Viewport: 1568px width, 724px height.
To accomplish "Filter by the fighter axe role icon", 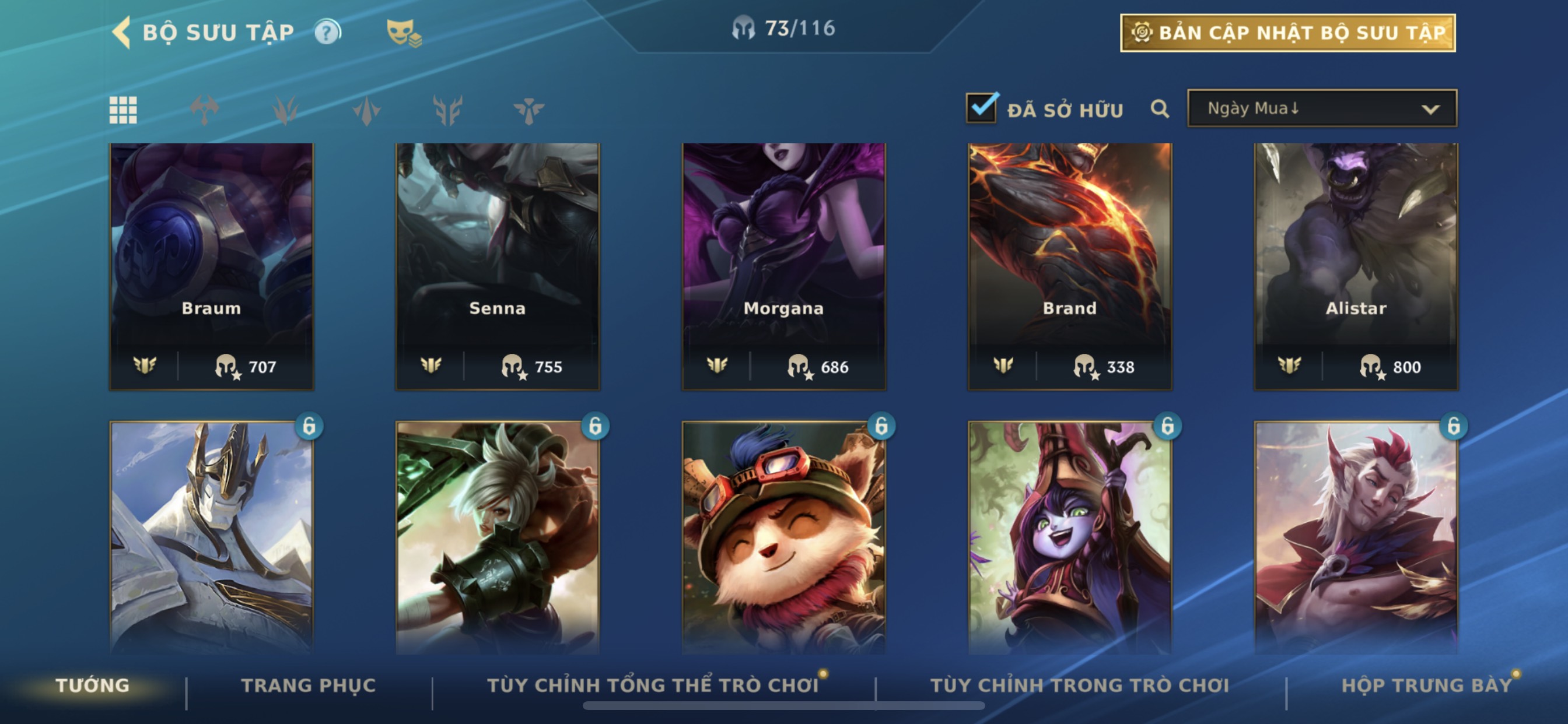I will (204, 110).
